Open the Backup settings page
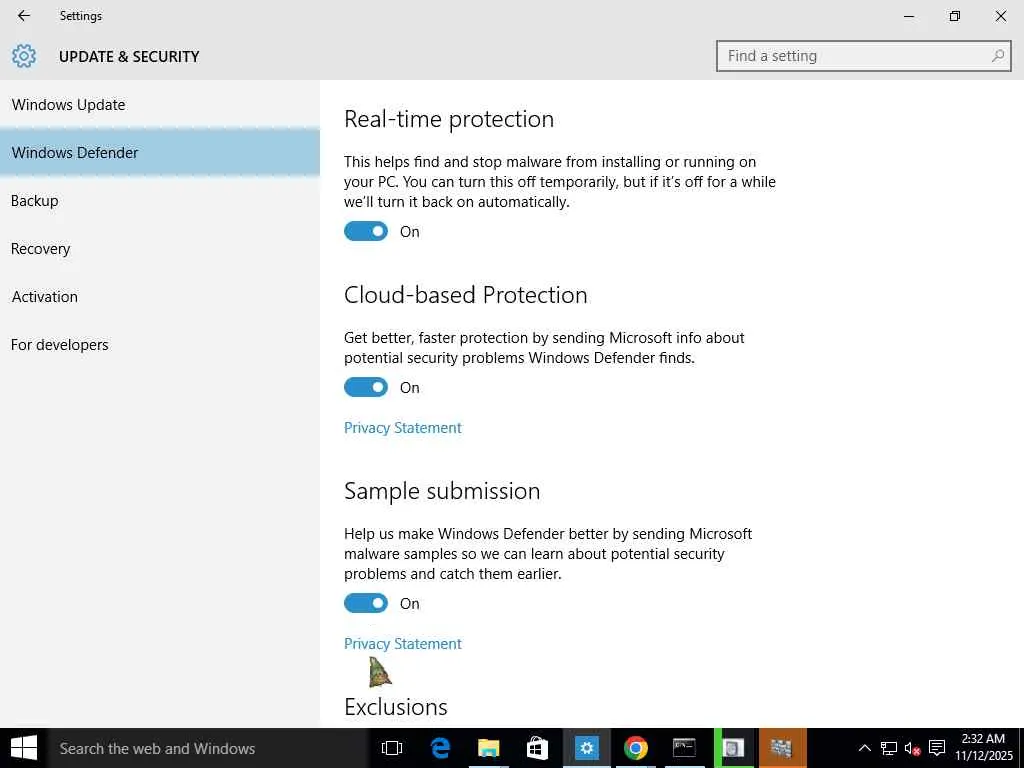 (160, 200)
